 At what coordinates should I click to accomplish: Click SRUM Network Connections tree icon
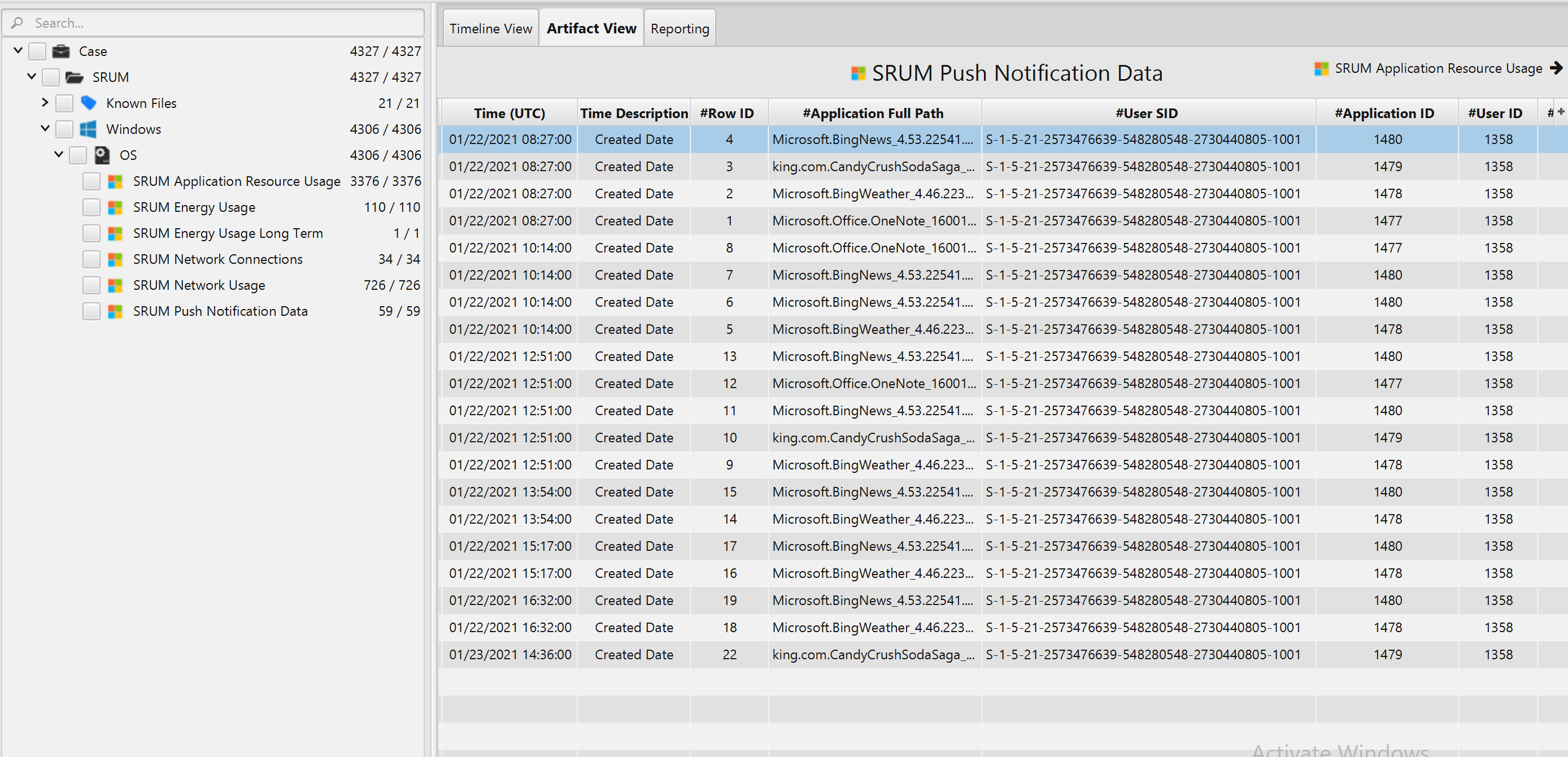pos(115,259)
